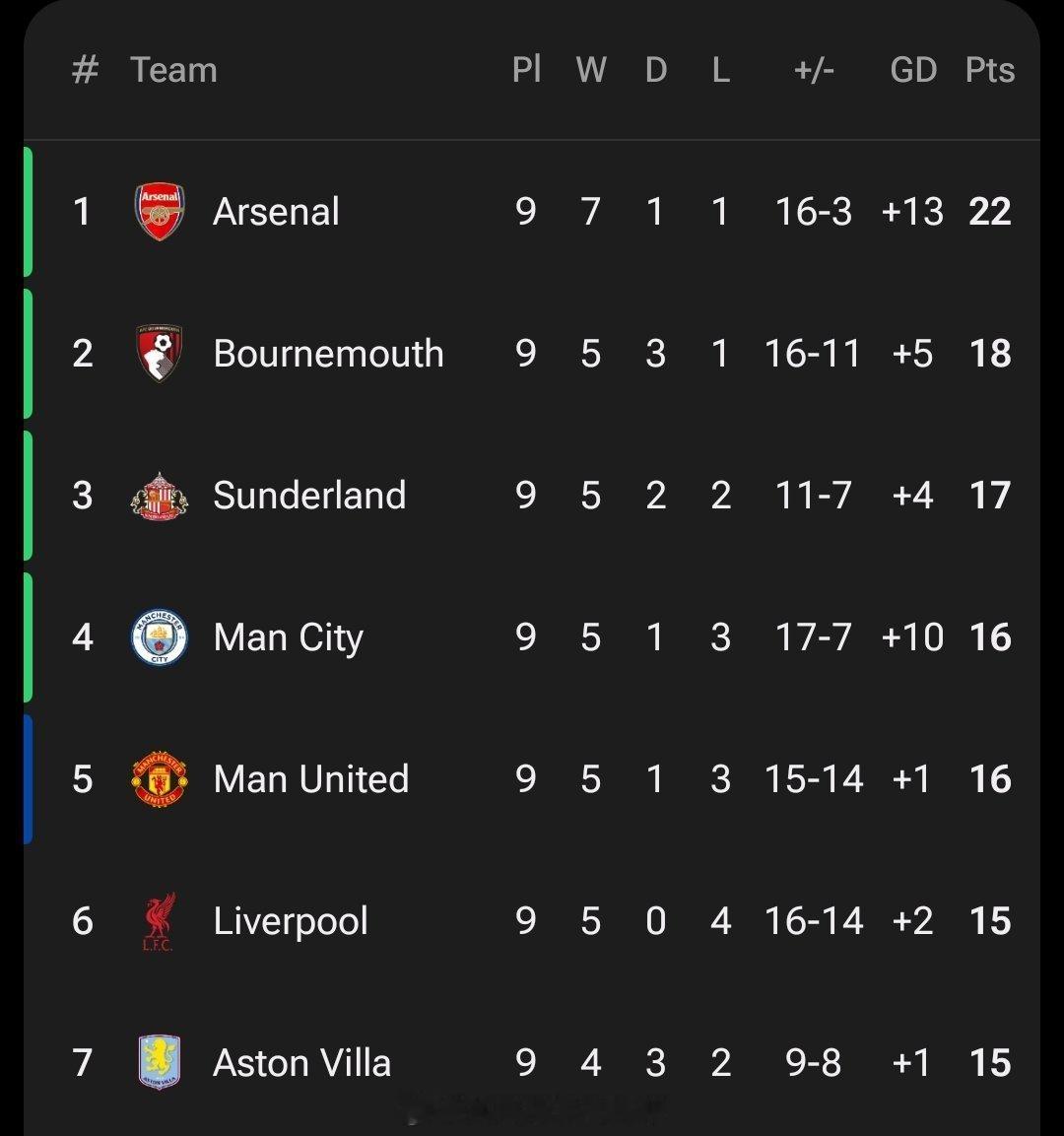Click the Pl column header

(526, 70)
